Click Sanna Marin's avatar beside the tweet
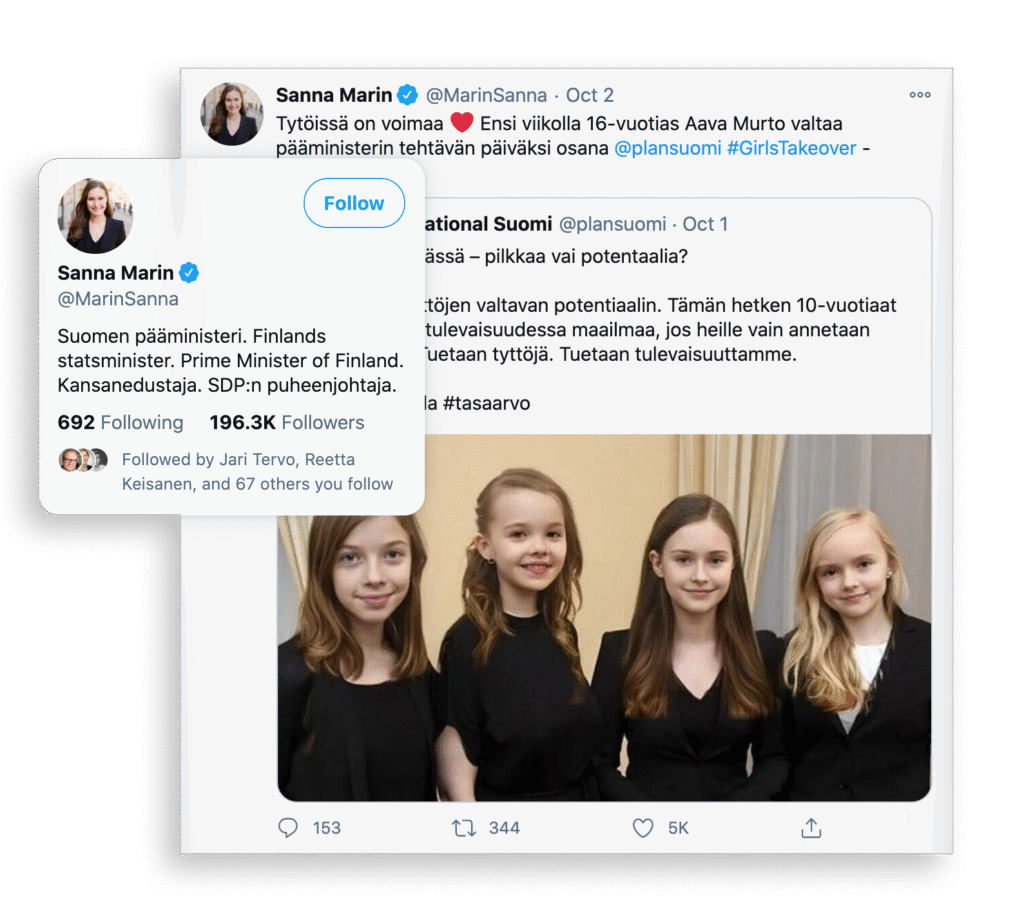1024x922 pixels. [232, 114]
